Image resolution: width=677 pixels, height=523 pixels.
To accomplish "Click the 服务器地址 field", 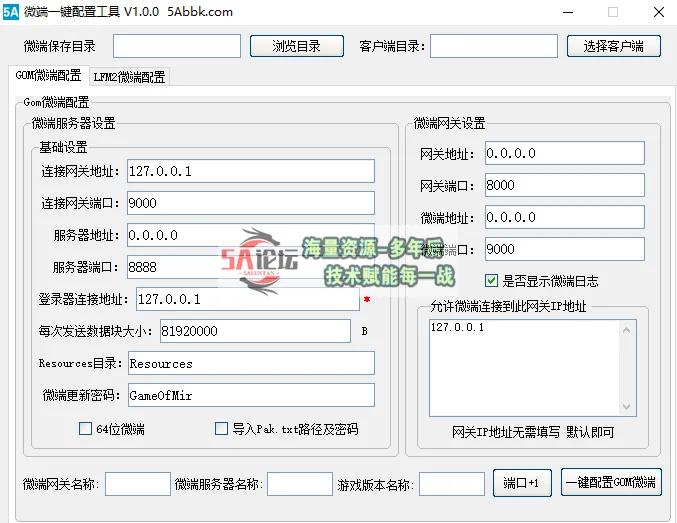I will pos(251,235).
